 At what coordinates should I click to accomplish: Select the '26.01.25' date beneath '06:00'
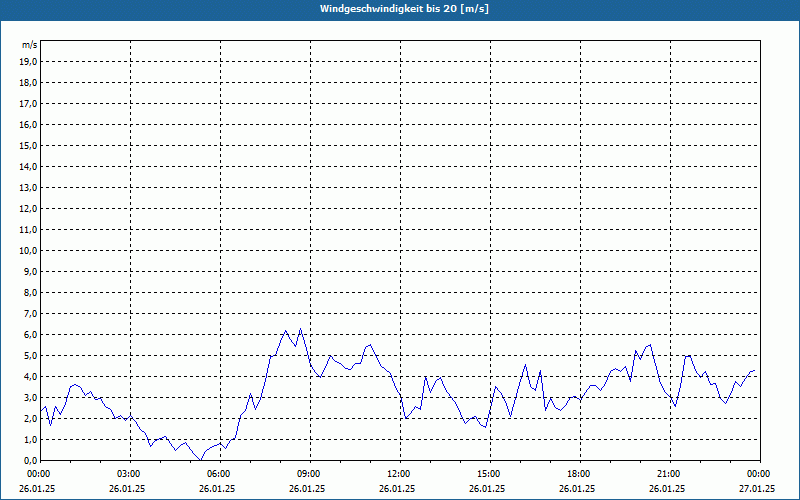[217, 488]
